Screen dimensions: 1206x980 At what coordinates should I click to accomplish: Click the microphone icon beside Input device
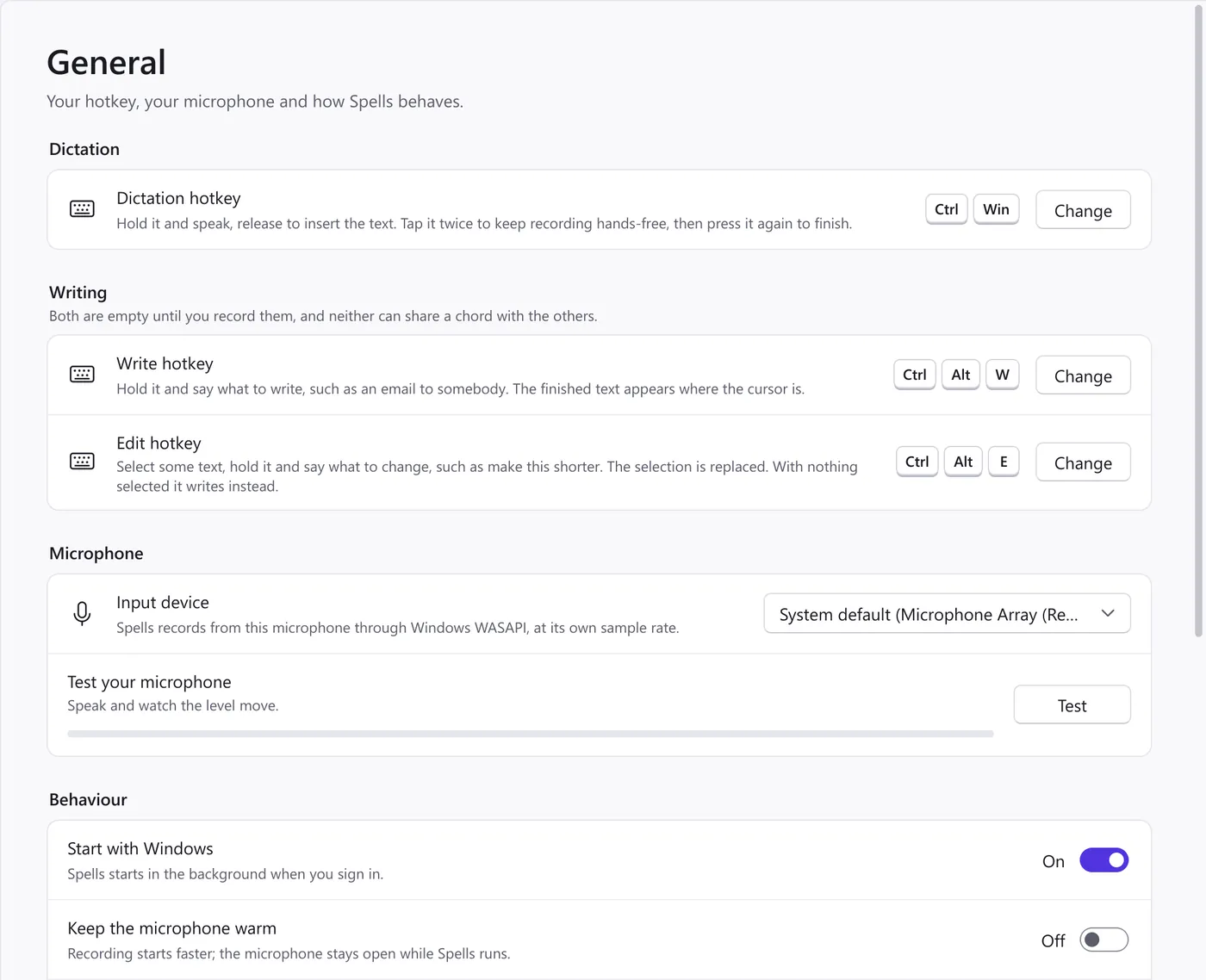click(82, 614)
